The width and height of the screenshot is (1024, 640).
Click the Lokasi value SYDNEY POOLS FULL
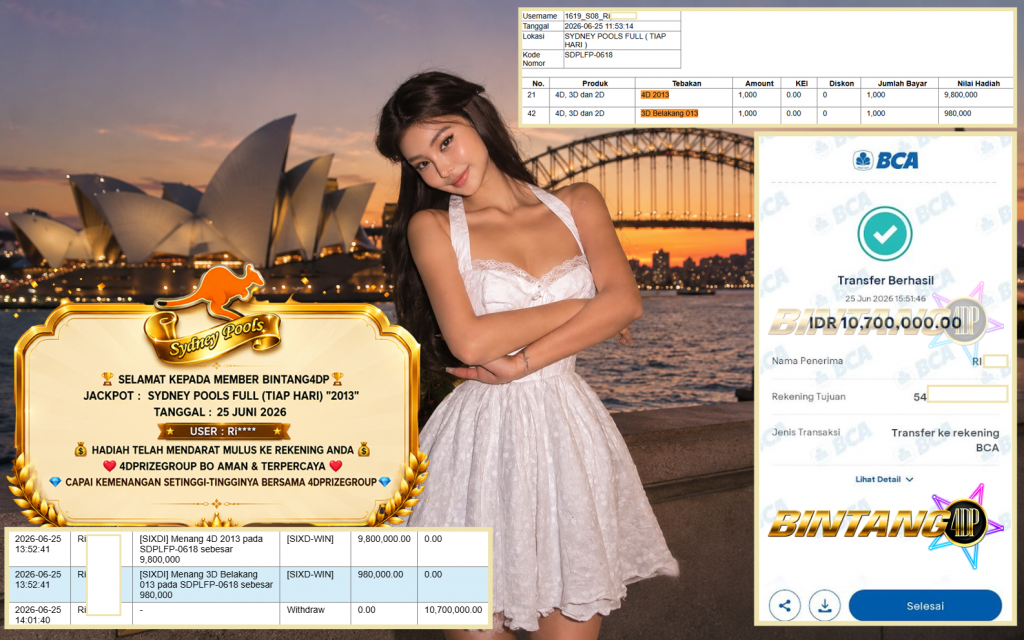[615, 40]
